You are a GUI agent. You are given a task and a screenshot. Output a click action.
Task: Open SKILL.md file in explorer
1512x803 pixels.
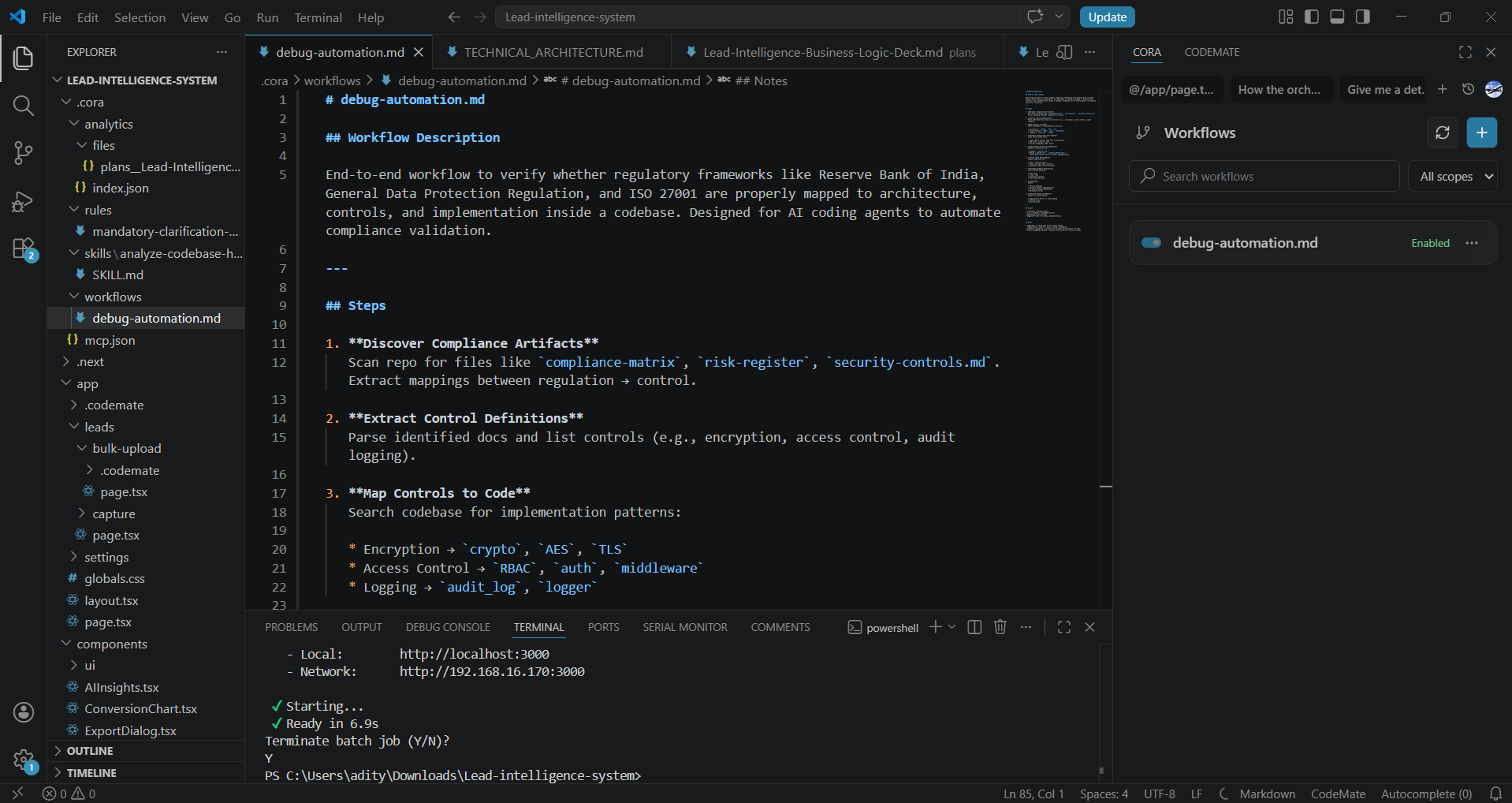pos(117,275)
